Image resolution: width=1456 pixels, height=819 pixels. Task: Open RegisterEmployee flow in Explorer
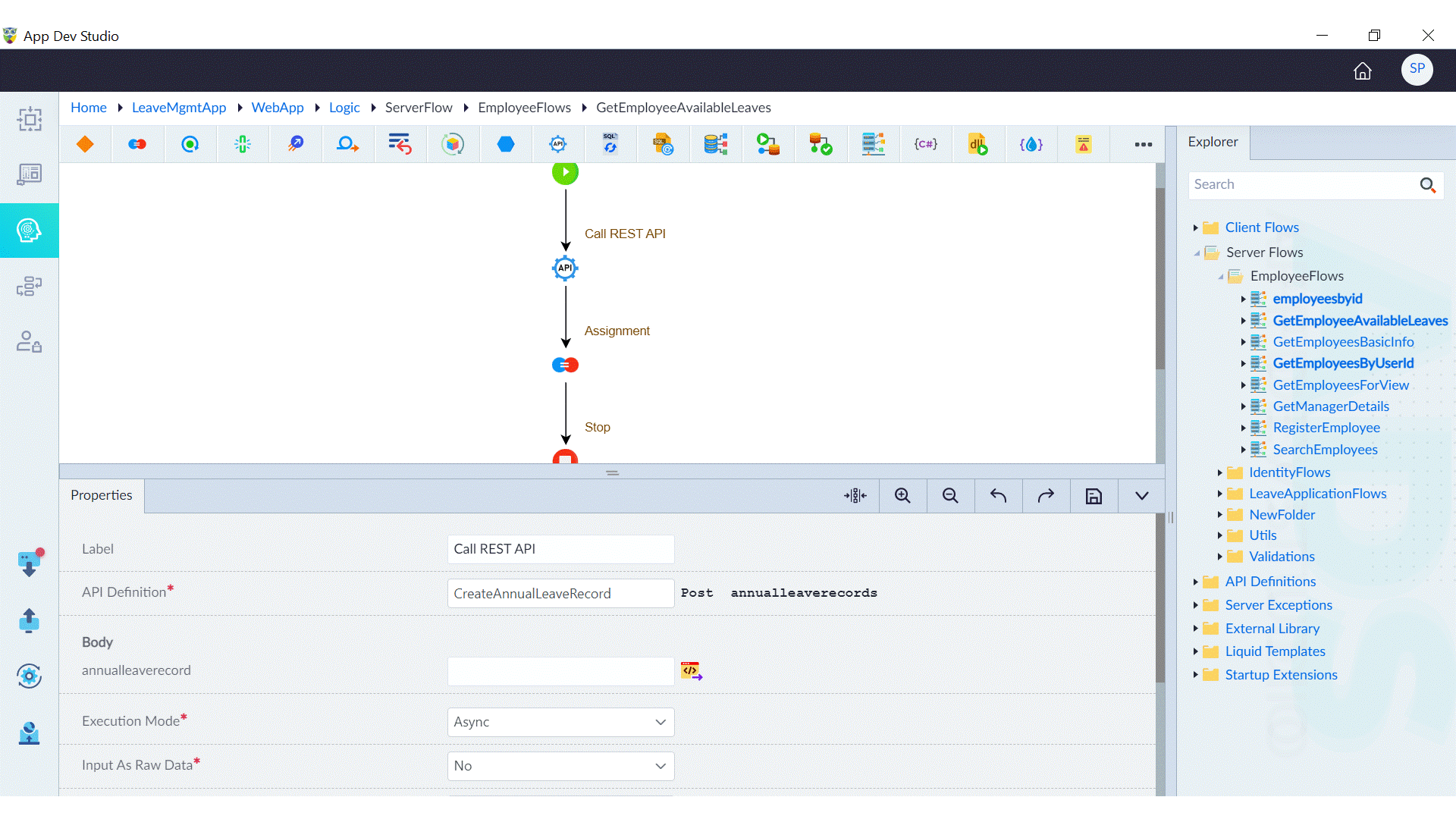click(x=1326, y=428)
